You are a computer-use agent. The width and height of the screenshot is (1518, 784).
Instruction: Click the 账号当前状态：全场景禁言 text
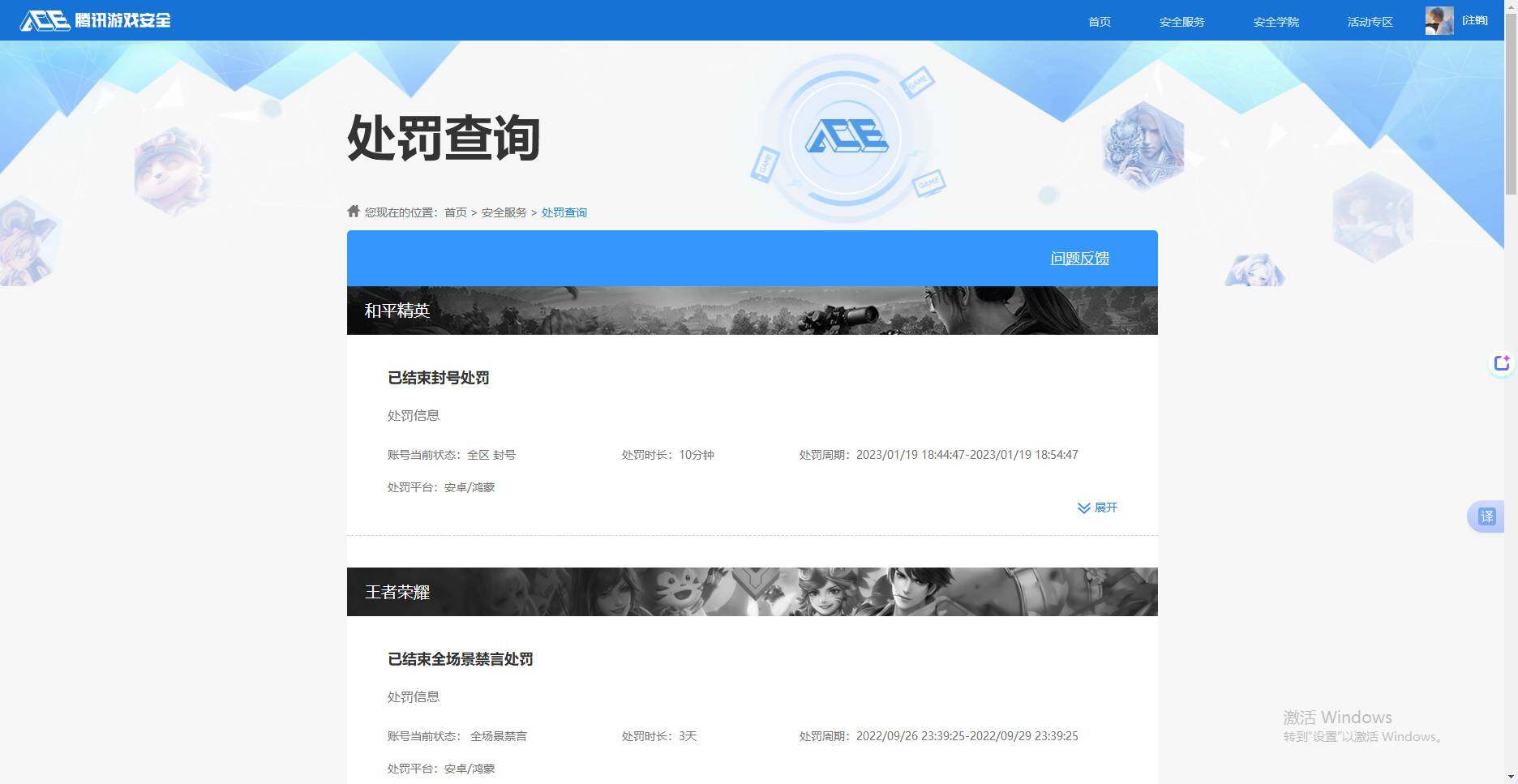click(457, 736)
